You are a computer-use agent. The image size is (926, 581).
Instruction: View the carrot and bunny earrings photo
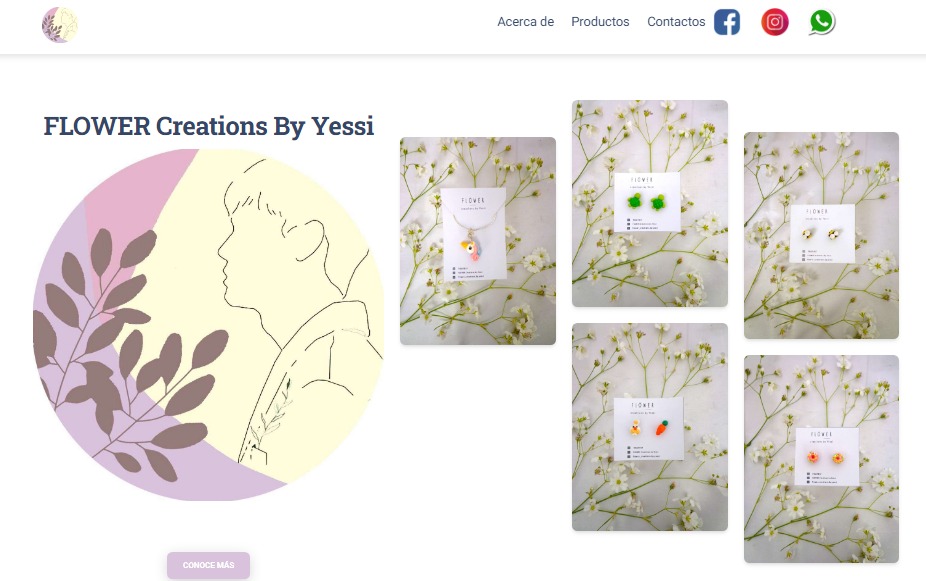650,427
